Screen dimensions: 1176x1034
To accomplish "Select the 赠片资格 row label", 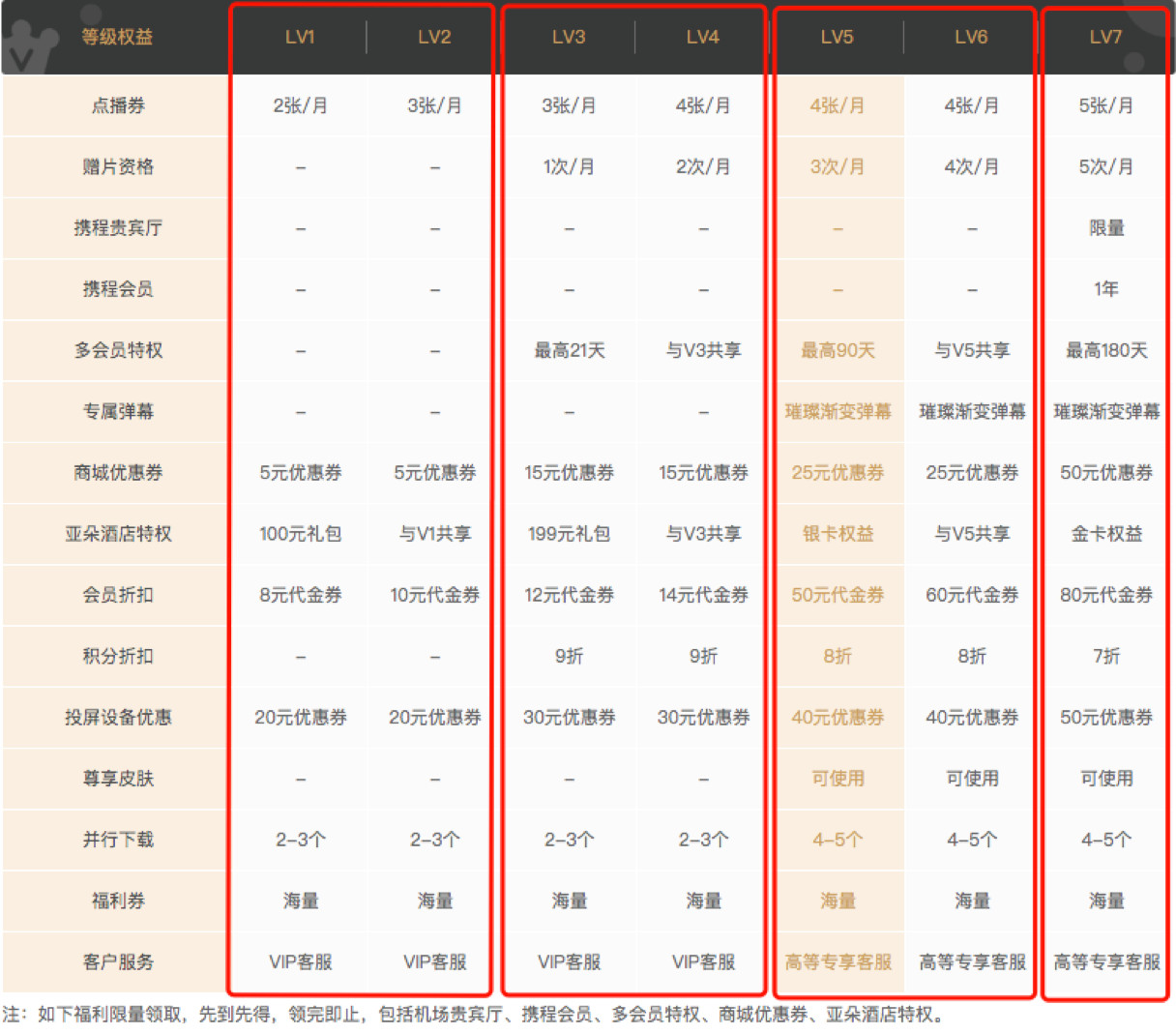I will click(x=117, y=166).
